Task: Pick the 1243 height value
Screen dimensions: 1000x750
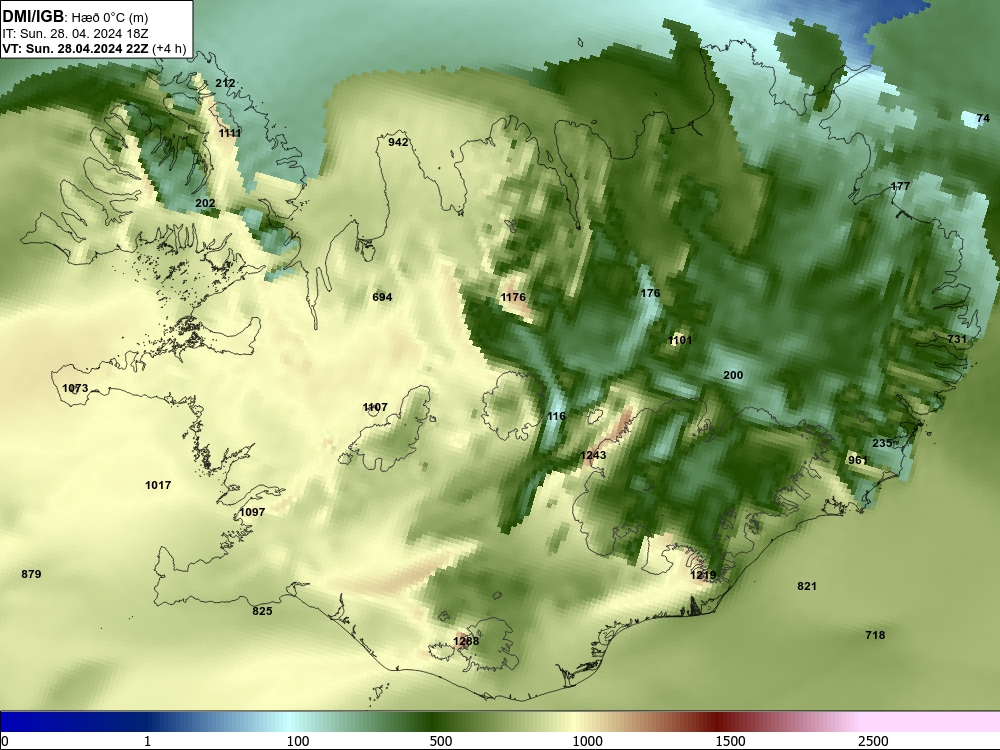Action: 593,455
